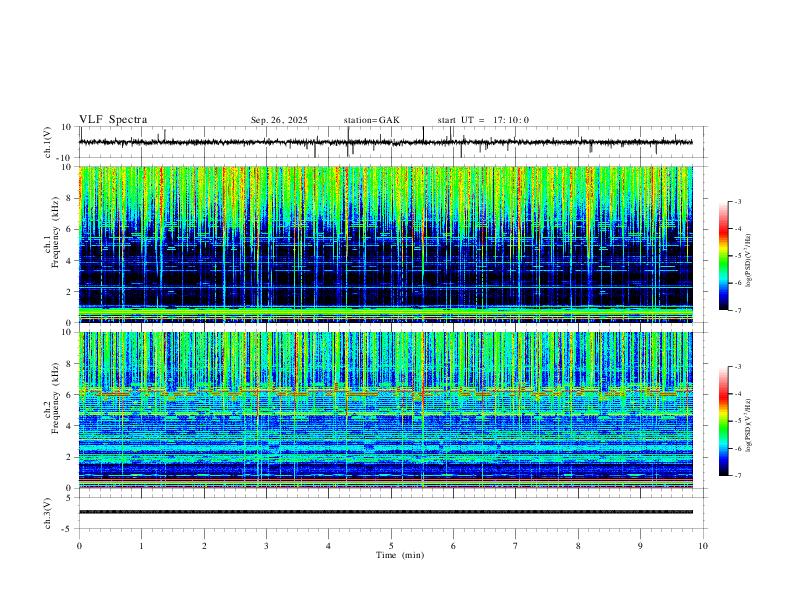
Task: Click the "5" tick of ch.3(V) axis
Action: click(69, 497)
